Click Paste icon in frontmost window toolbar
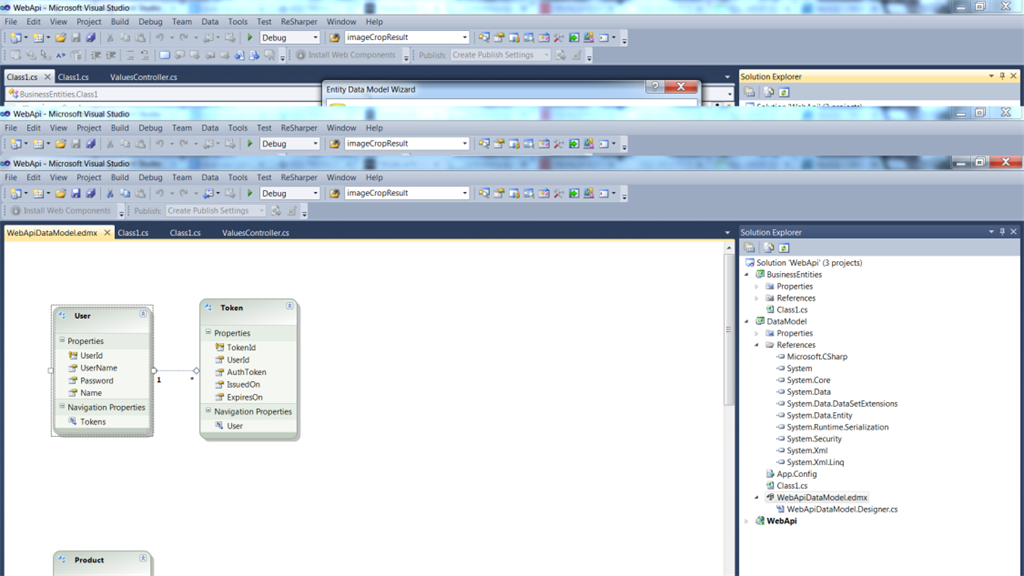 tap(140, 193)
